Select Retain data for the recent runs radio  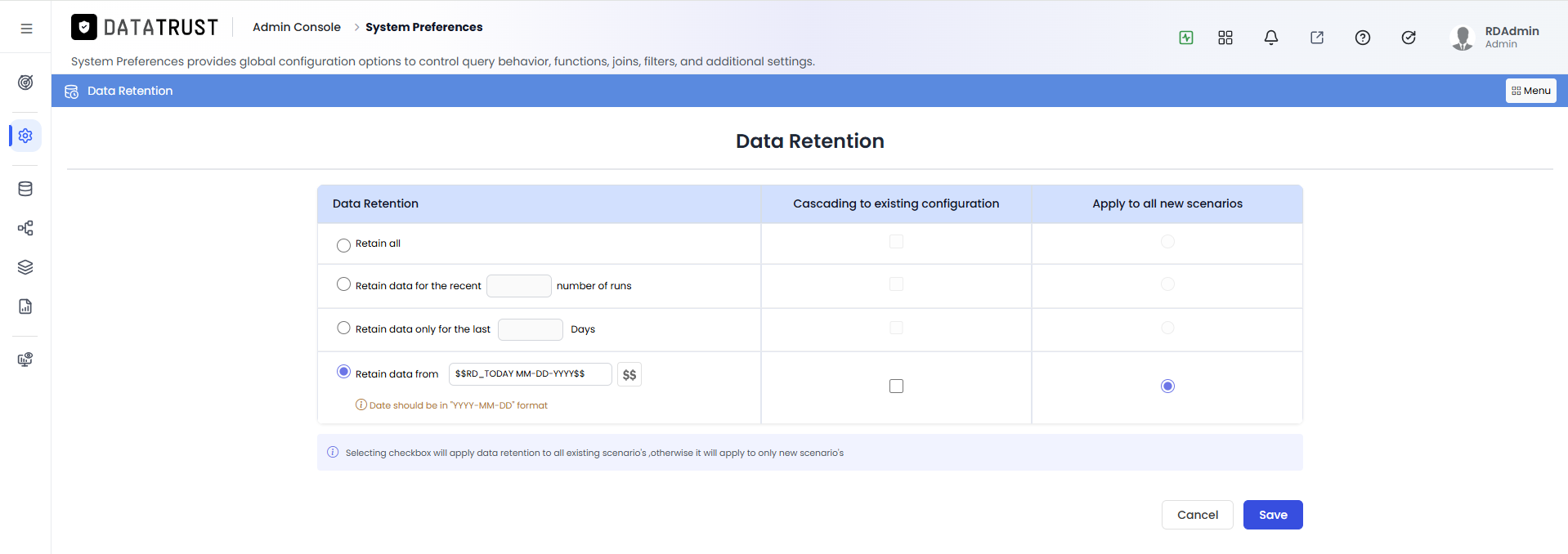(343, 284)
